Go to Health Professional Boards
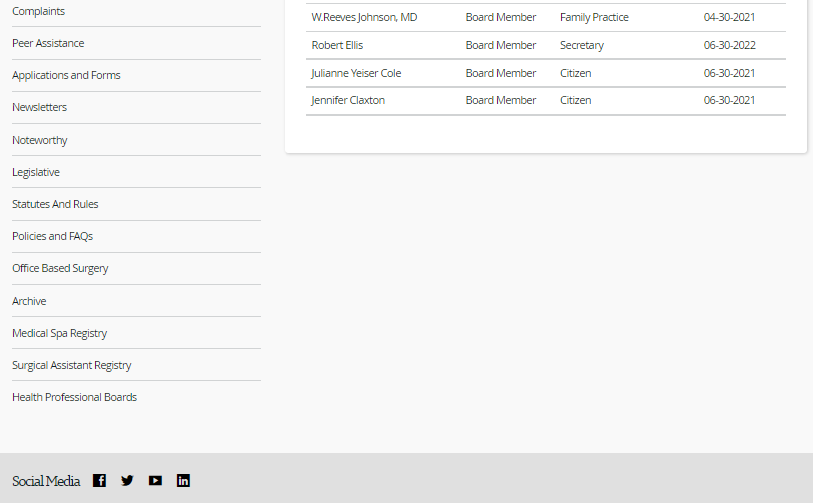The width and height of the screenshot is (813, 503). pyautogui.click(x=75, y=397)
